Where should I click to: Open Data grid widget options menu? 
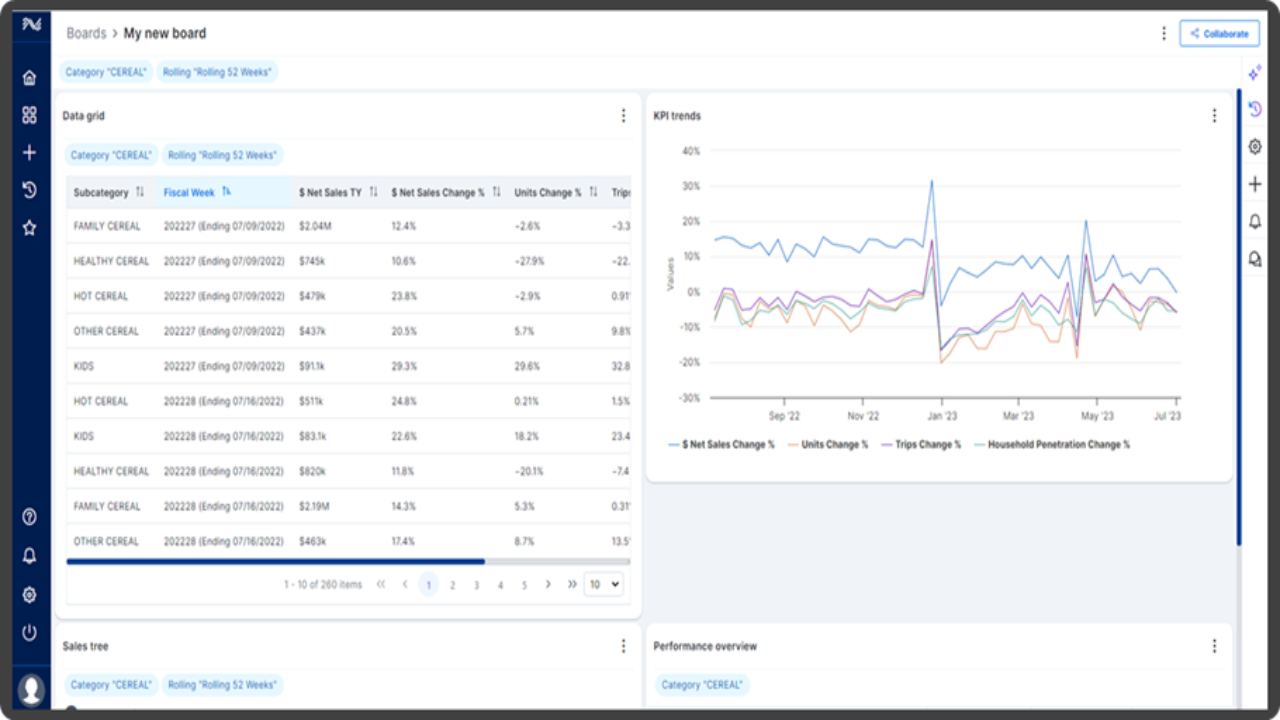click(624, 116)
